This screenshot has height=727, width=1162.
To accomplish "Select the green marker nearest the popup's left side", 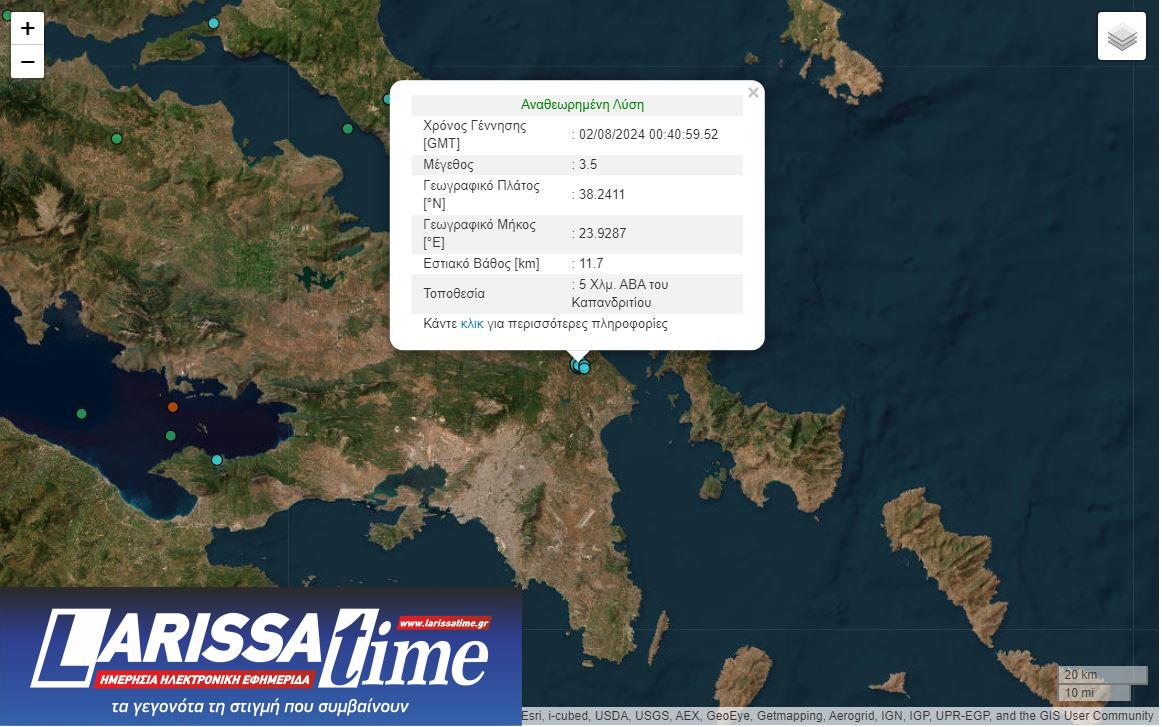I will tap(348, 129).
